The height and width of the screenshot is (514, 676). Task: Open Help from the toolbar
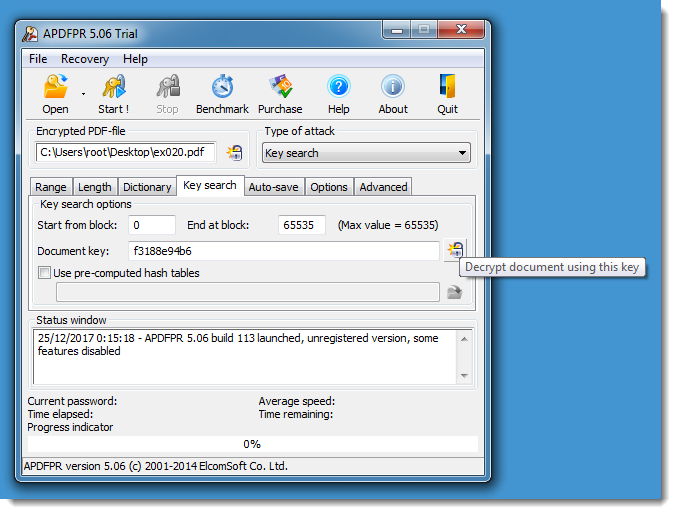pos(339,87)
